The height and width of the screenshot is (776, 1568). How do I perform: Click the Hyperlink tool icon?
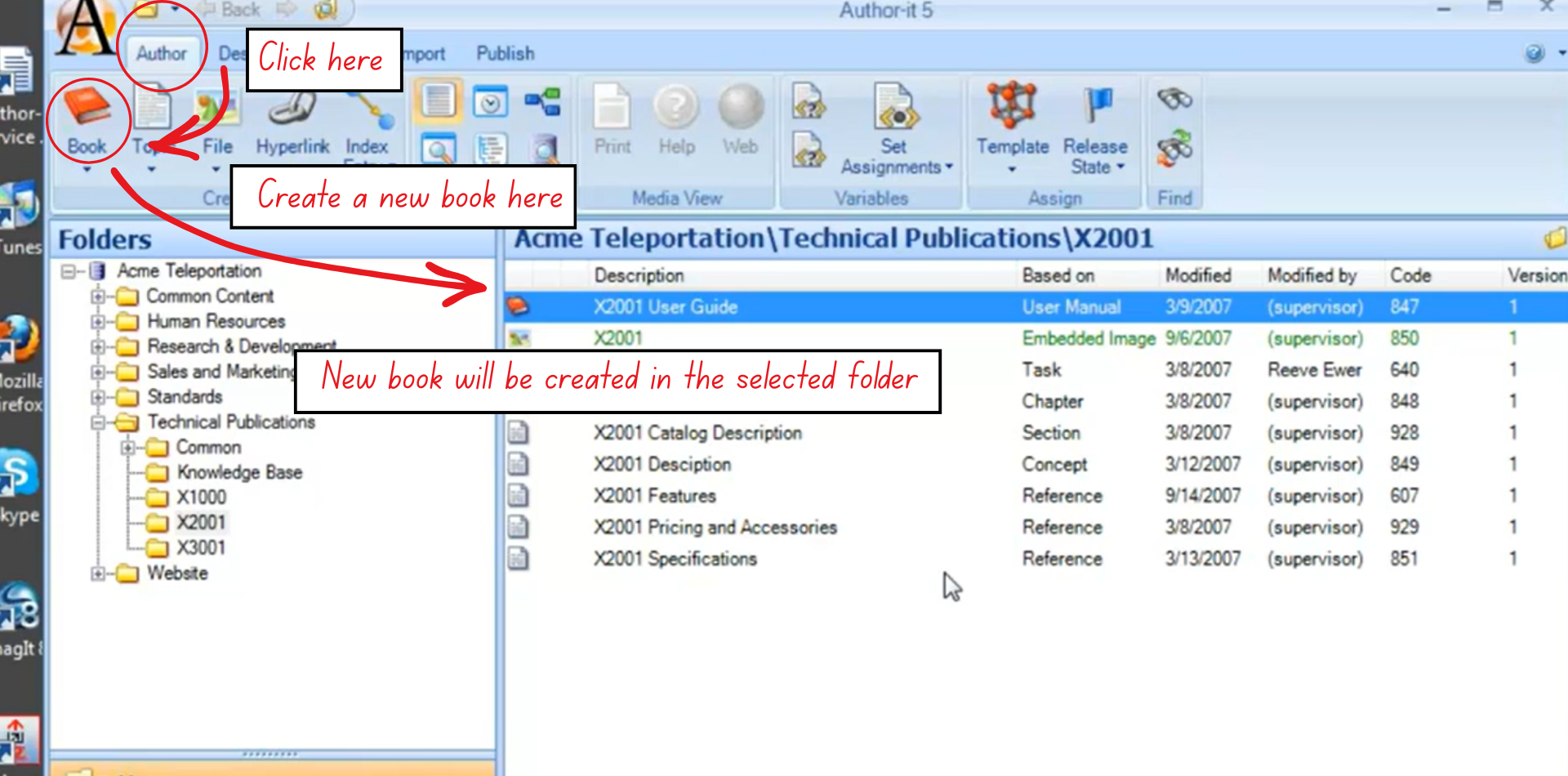[x=292, y=112]
